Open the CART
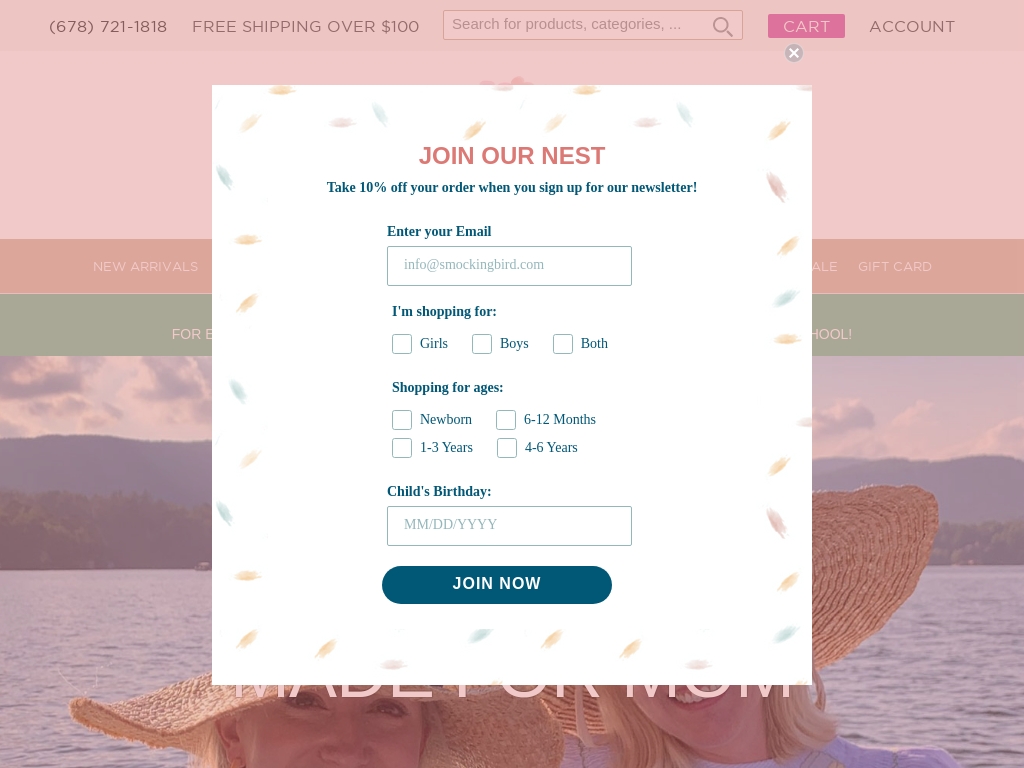 [x=806, y=26]
